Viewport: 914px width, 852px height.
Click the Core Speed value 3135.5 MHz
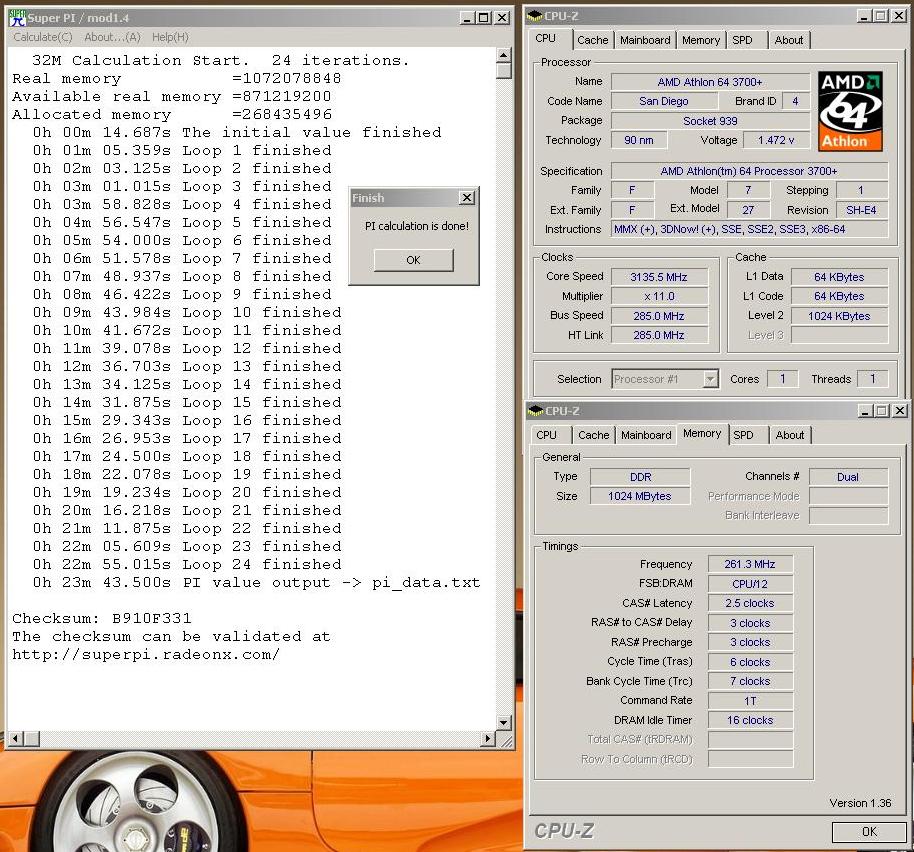coord(659,277)
